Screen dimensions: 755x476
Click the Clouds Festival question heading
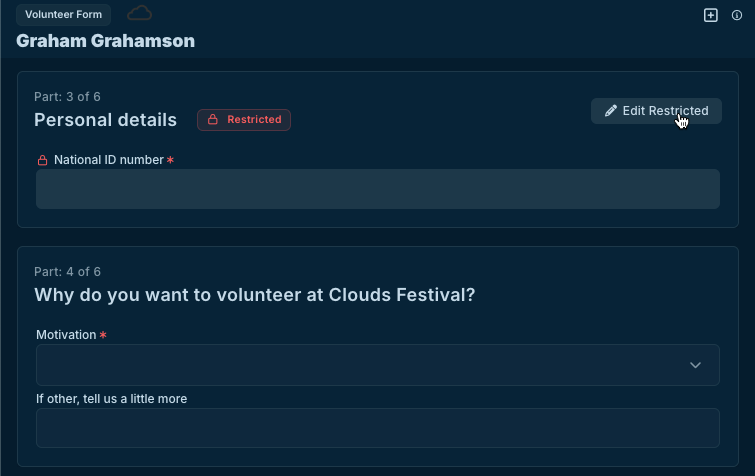pos(254,295)
